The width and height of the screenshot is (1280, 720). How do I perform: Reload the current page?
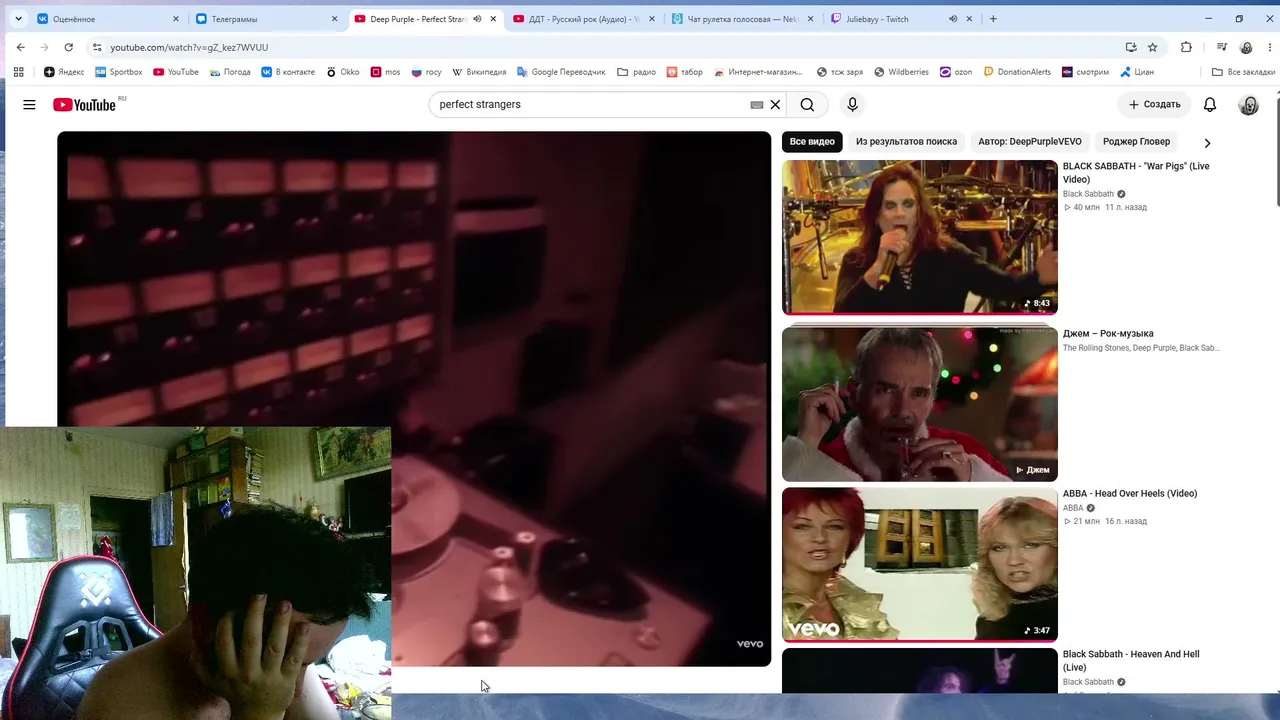click(x=68, y=47)
